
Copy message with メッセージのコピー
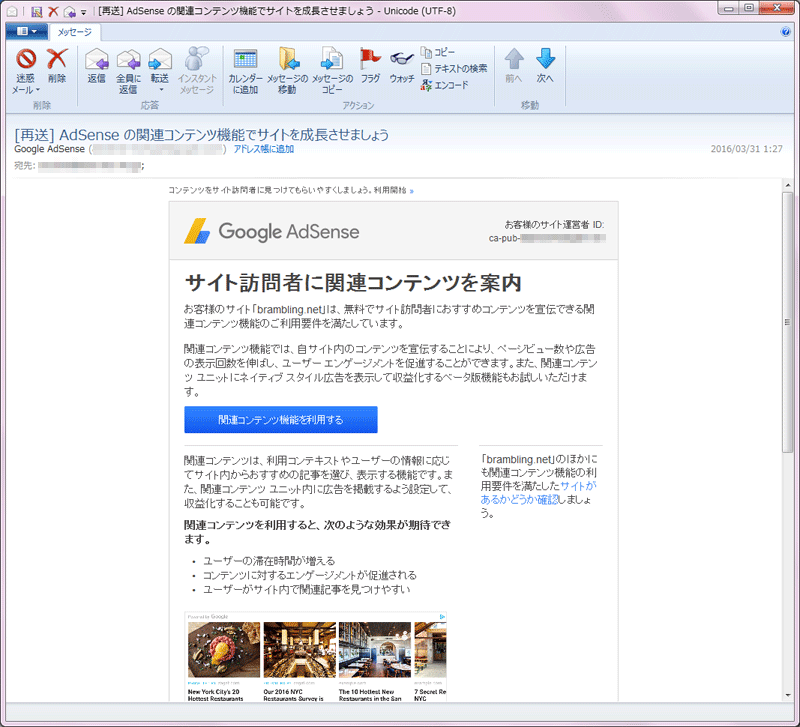point(332,71)
